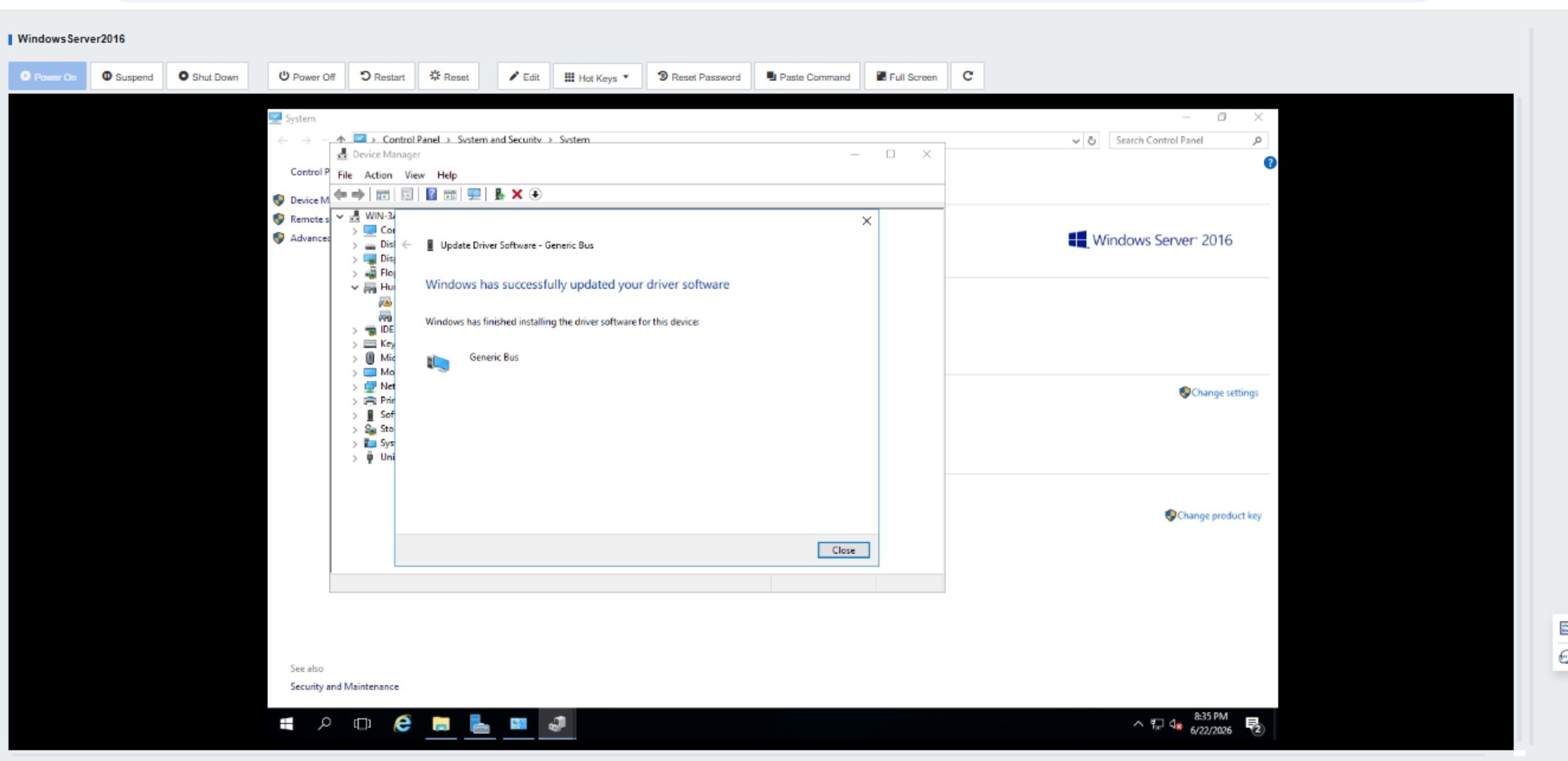
Task: Click the Change product key link
Action: coord(1219,516)
